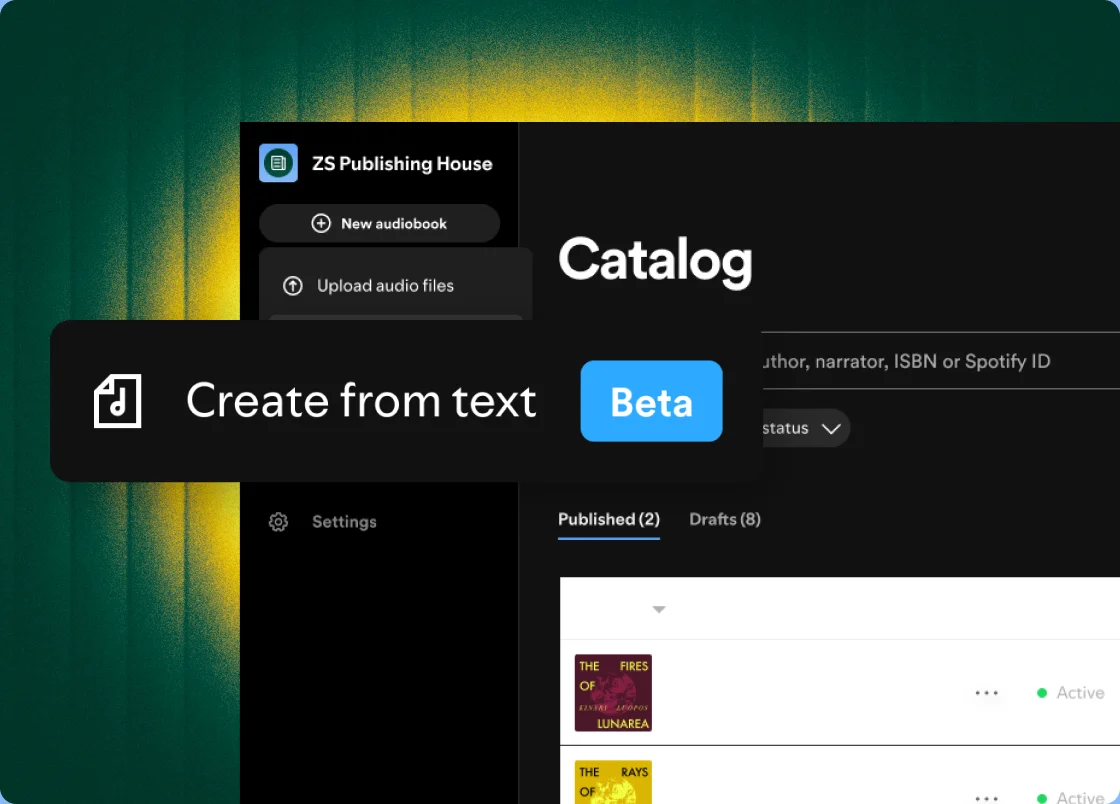Open The Rays Of cover thumbnail
Screen dimensions: 1120x804
(x=613, y=782)
